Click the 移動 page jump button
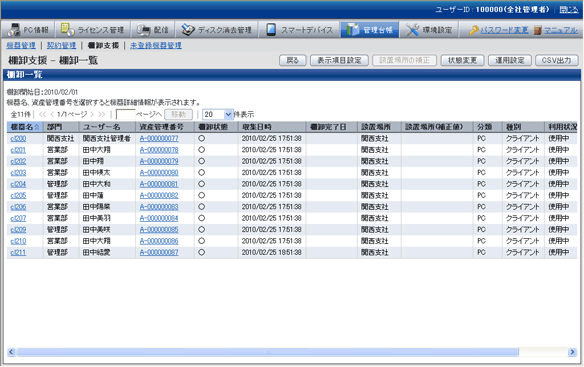This screenshot has width=584, height=367. [x=178, y=114]
